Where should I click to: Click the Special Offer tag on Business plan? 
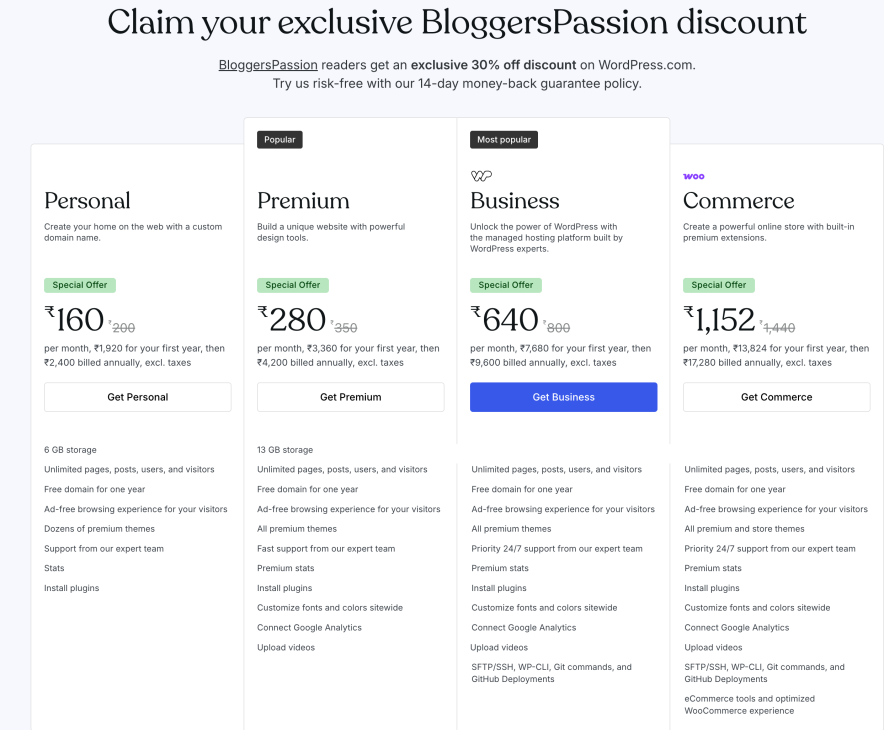pos(506,285)
